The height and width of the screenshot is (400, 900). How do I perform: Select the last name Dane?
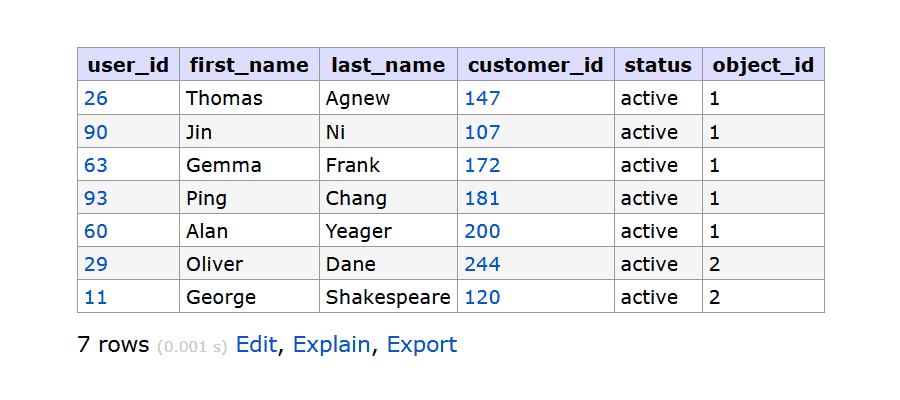click(x=351, y=264)
